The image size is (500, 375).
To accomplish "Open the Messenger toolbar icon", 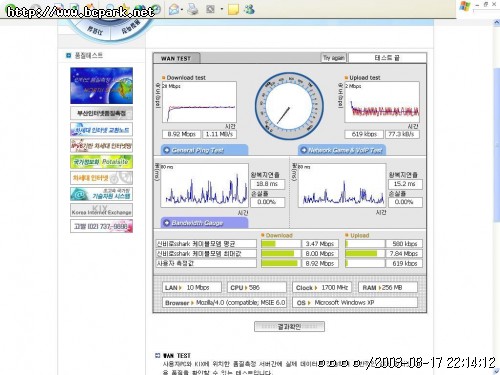I will coord(249,9).
